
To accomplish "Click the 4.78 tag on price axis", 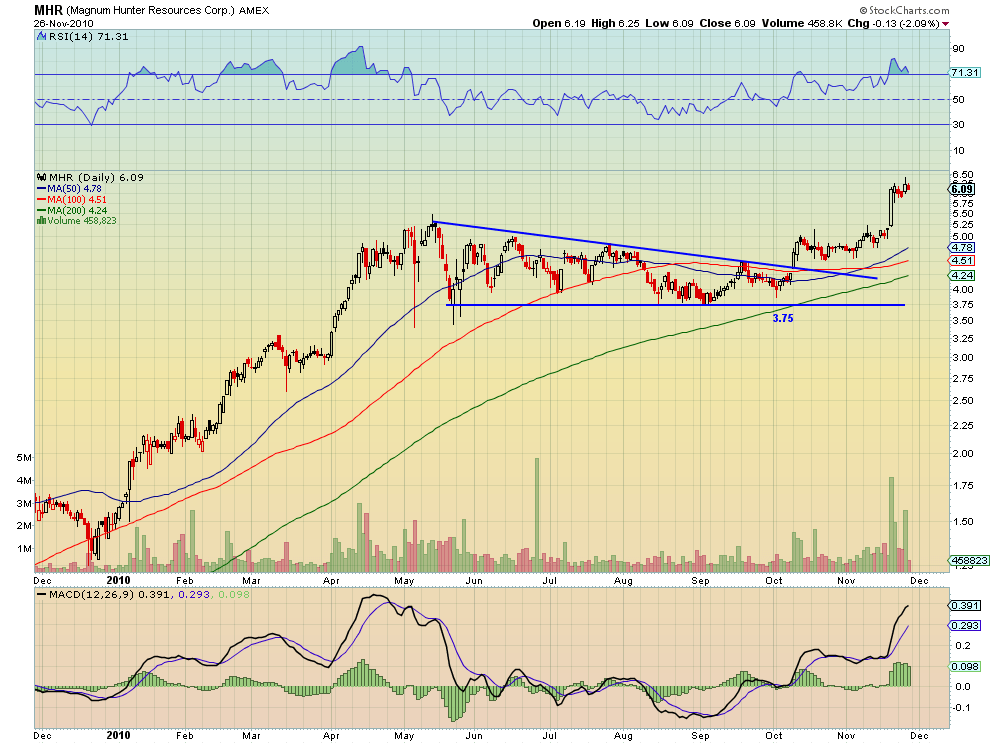I will point(963,248).
